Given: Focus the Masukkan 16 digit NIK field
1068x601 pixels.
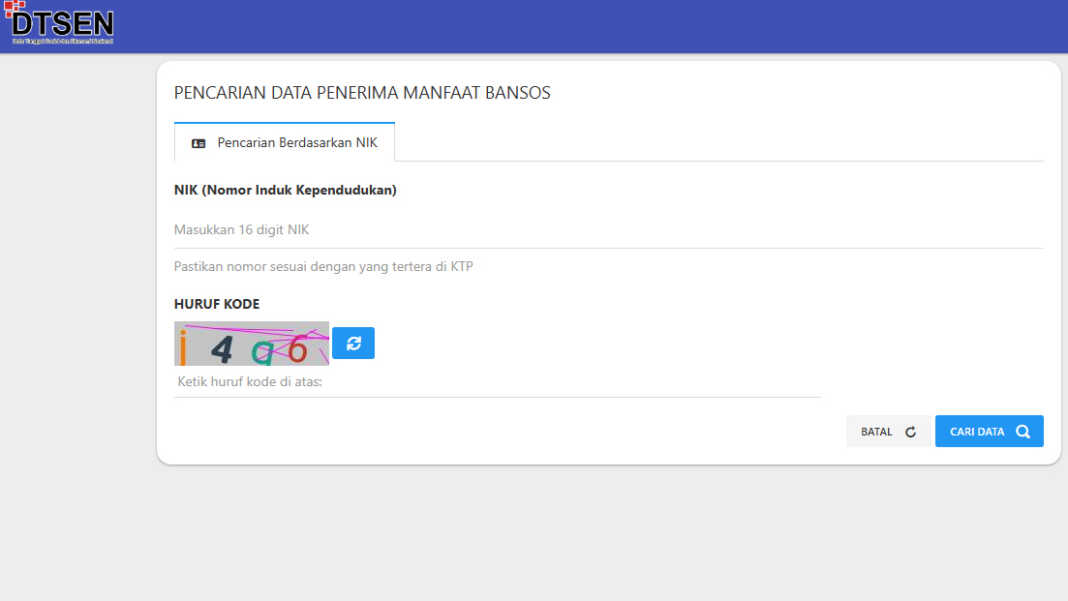Looking at the screenshot, I should pyautogui.click(x=608, y=230).
